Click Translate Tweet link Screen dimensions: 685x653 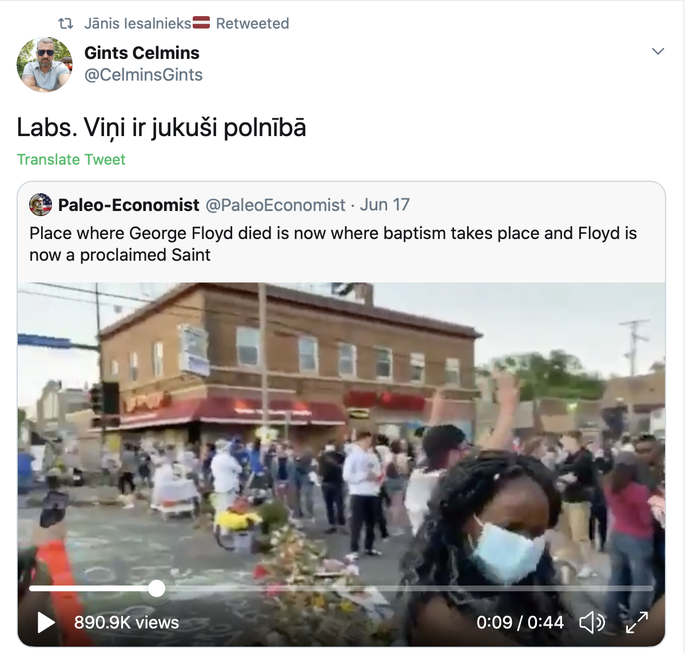tap(71, 159)
